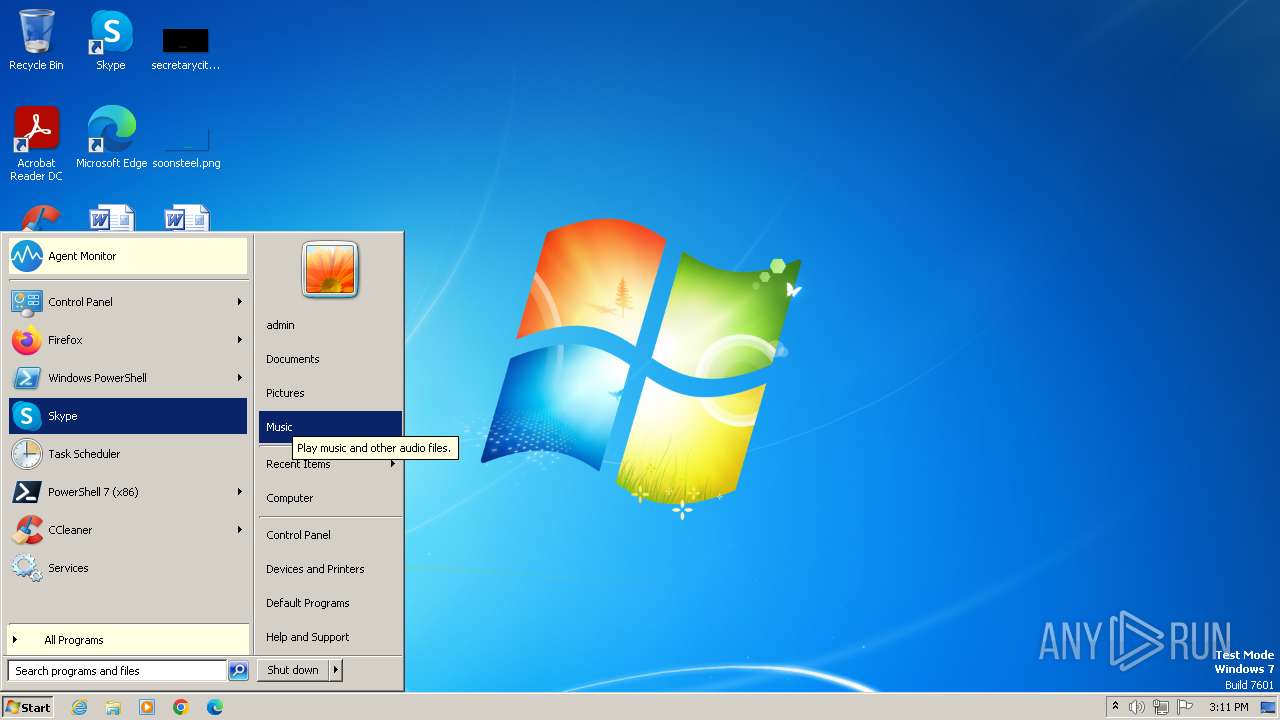Click the show desktop tray icon
The image size is (1280, 720).
pyautogui.click(x=1268, y=707)
